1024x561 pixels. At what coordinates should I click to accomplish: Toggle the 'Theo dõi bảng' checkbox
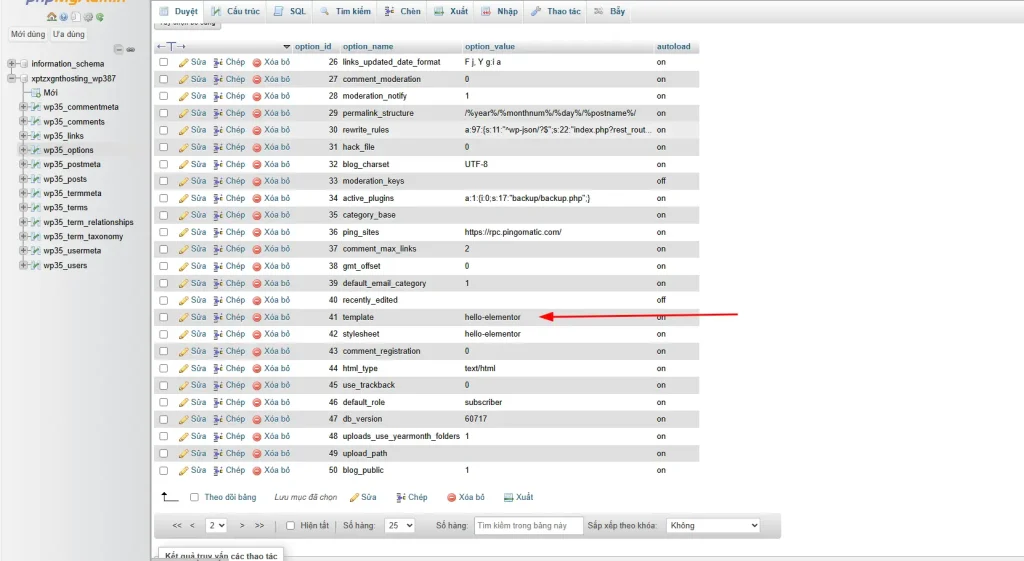[195, 498]
